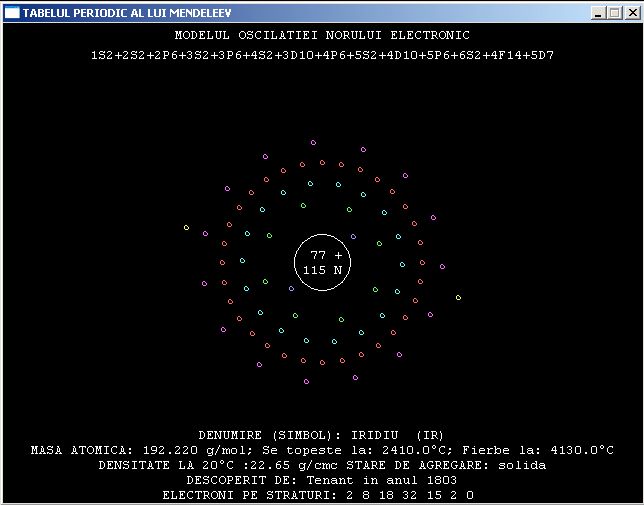
Task: Click the boiling point text 'Fierbe la: 4130.0°C'
Action: [x=538, y=450]
